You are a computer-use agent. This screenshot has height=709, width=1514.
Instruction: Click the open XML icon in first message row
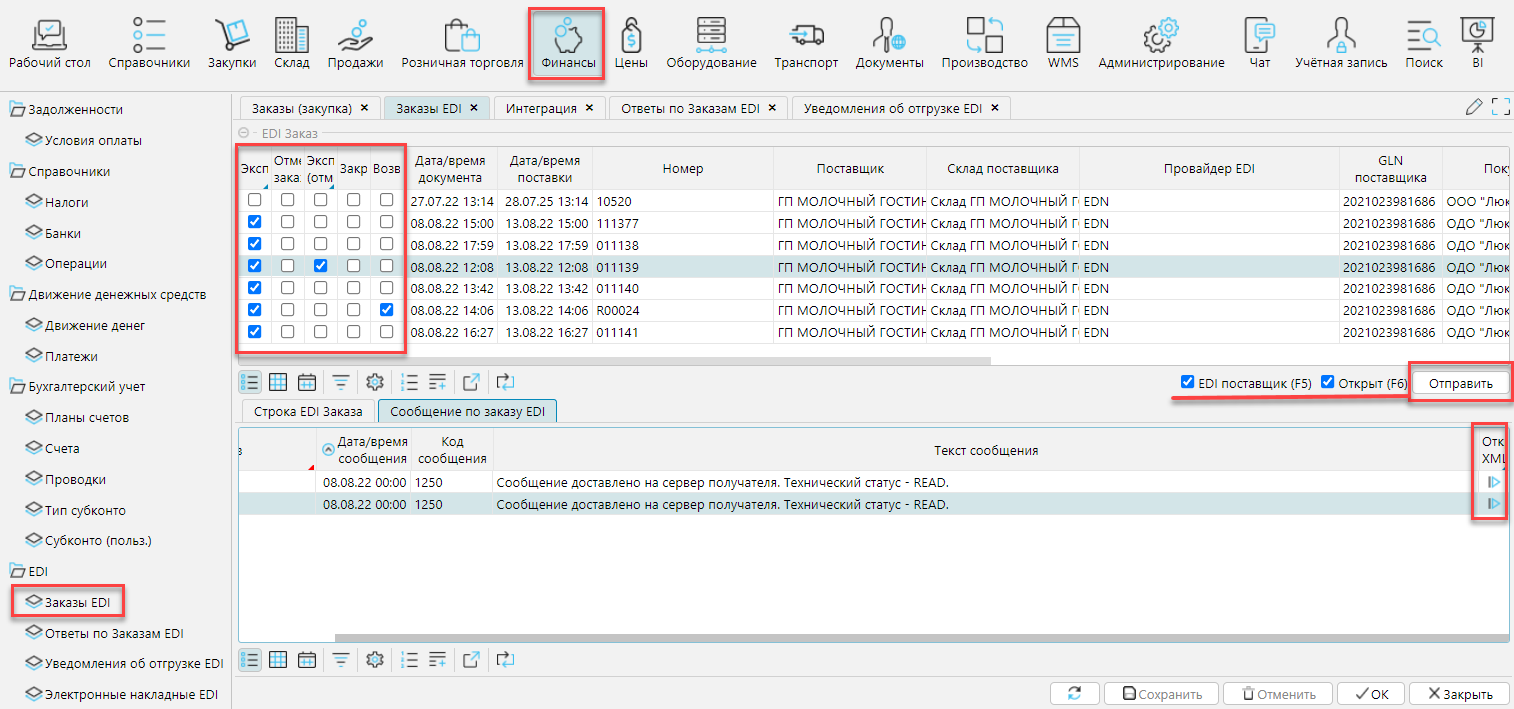1494,482
